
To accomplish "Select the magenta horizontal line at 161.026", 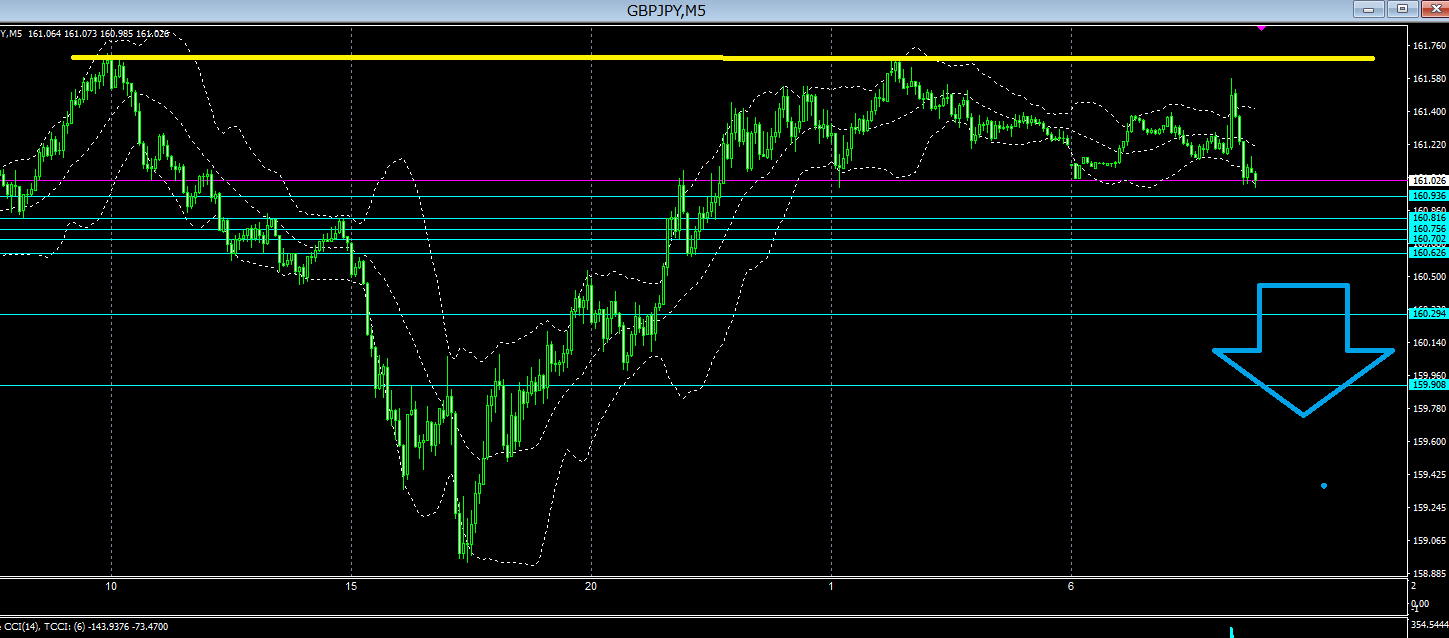I will click(x=702, y=181).
